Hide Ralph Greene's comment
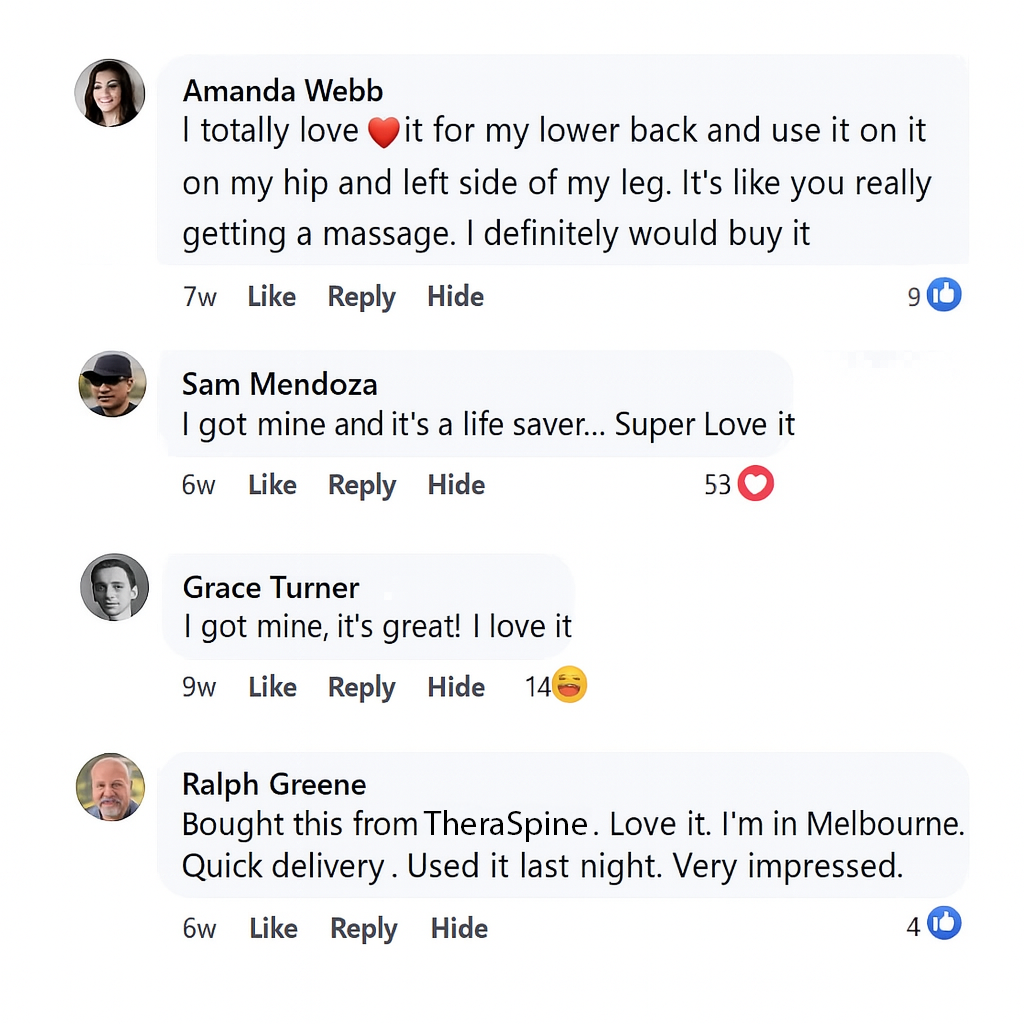This screenshot has width=1024, height=1024. coord(459,928)
